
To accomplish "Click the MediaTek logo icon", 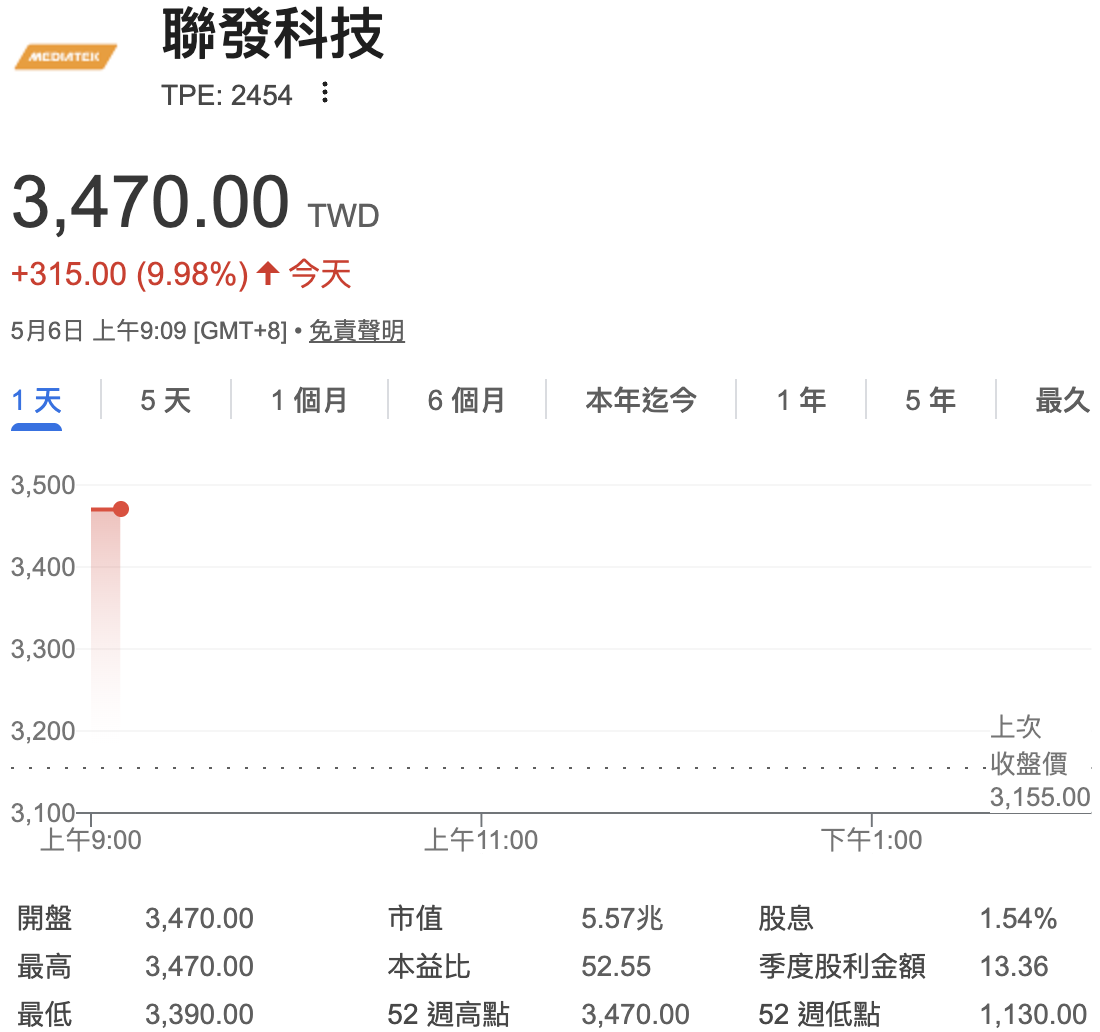I will [x=66, y=57].
